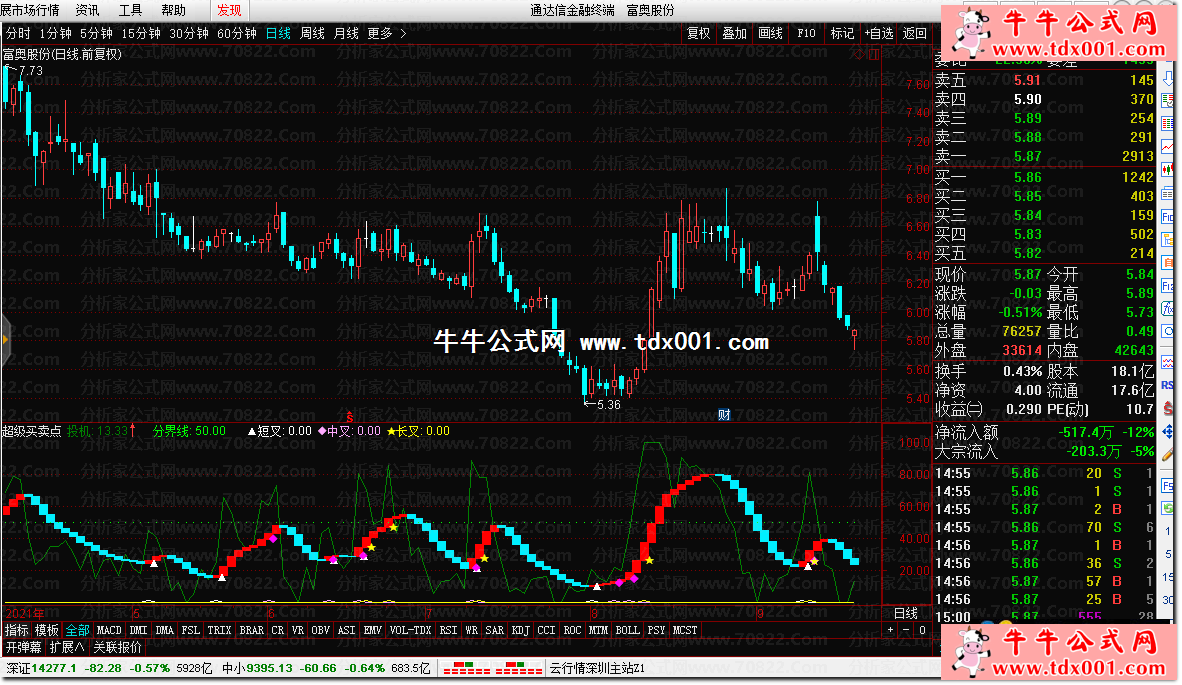Switch to the 发现 tab

coord(229,10)
